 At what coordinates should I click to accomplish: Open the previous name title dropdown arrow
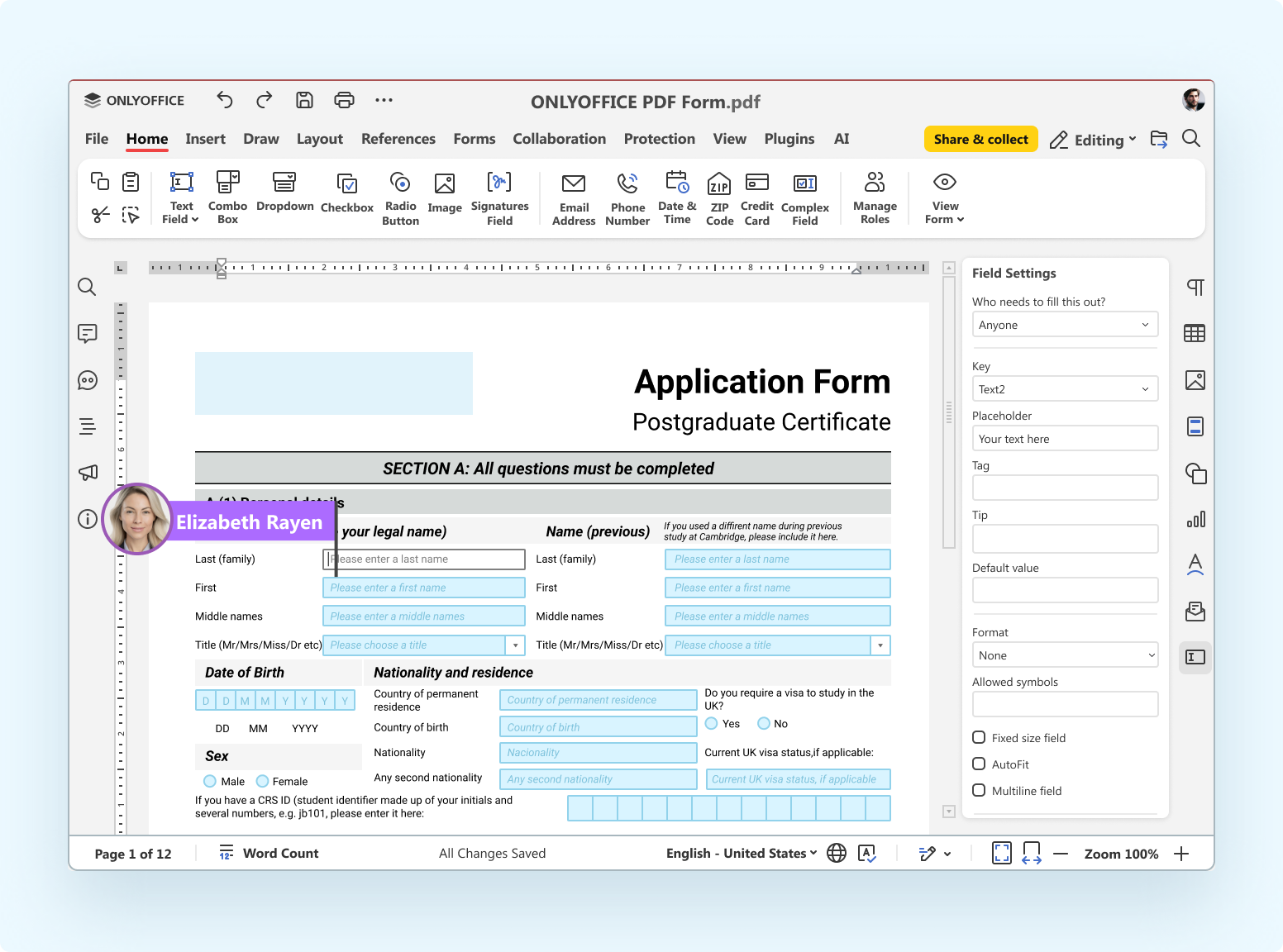coord(880,645)
